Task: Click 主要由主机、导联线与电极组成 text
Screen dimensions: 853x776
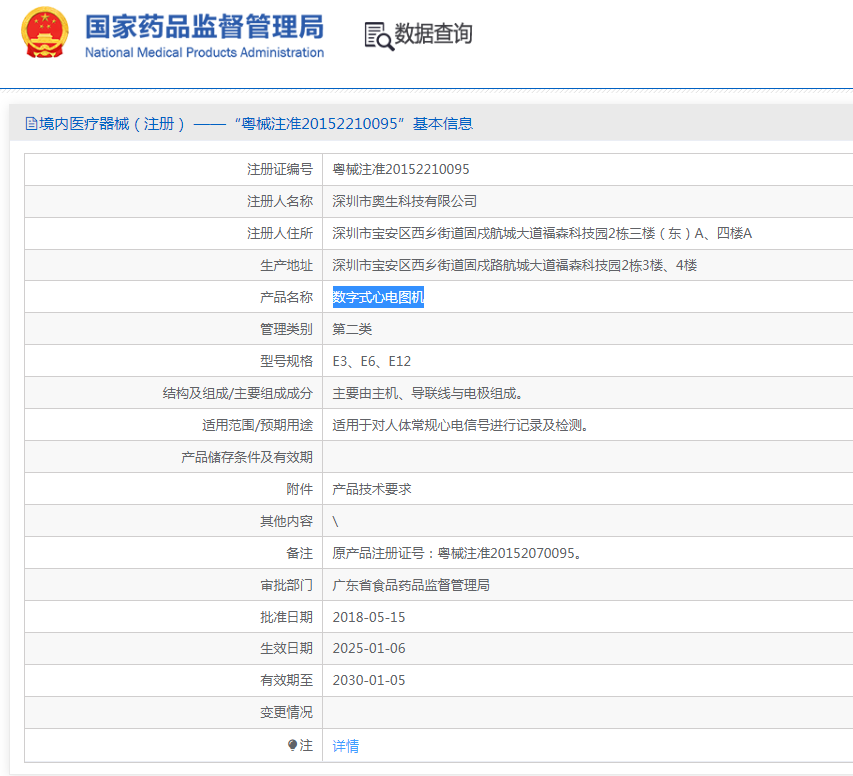Action: (x=428, y=393)
